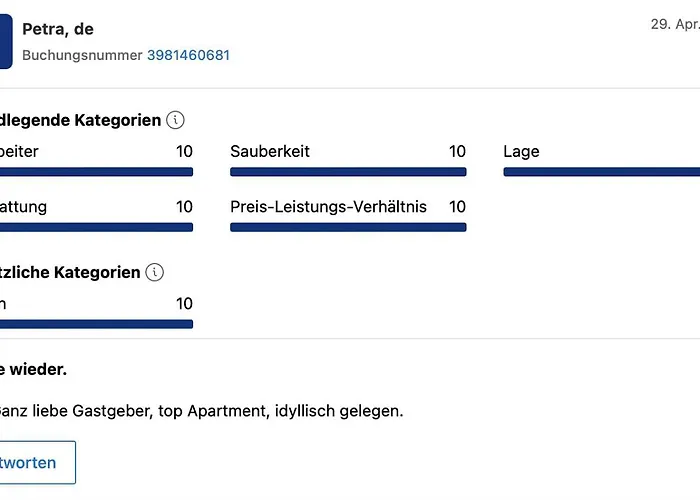Click the Buchungsnummer label text
This screenshot has height=500, width=700.
click(x=82, y=56)
